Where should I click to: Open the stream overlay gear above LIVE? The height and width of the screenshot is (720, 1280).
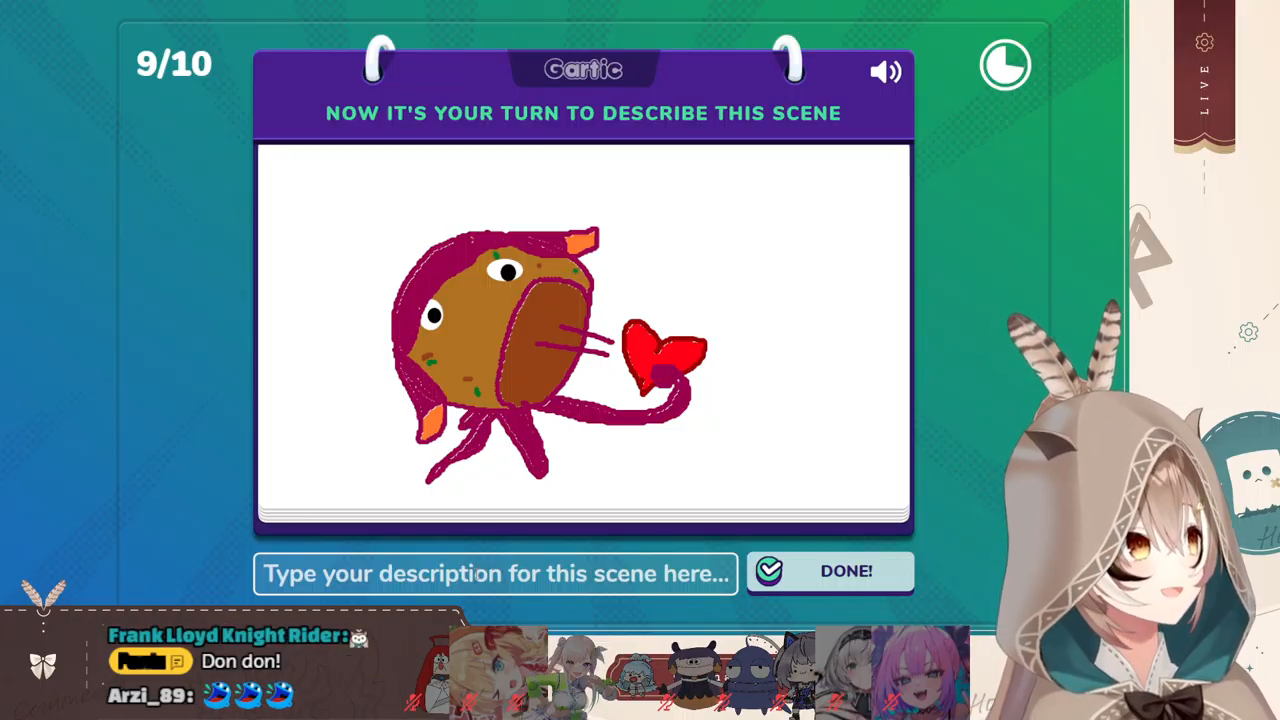pos(1204,42)
